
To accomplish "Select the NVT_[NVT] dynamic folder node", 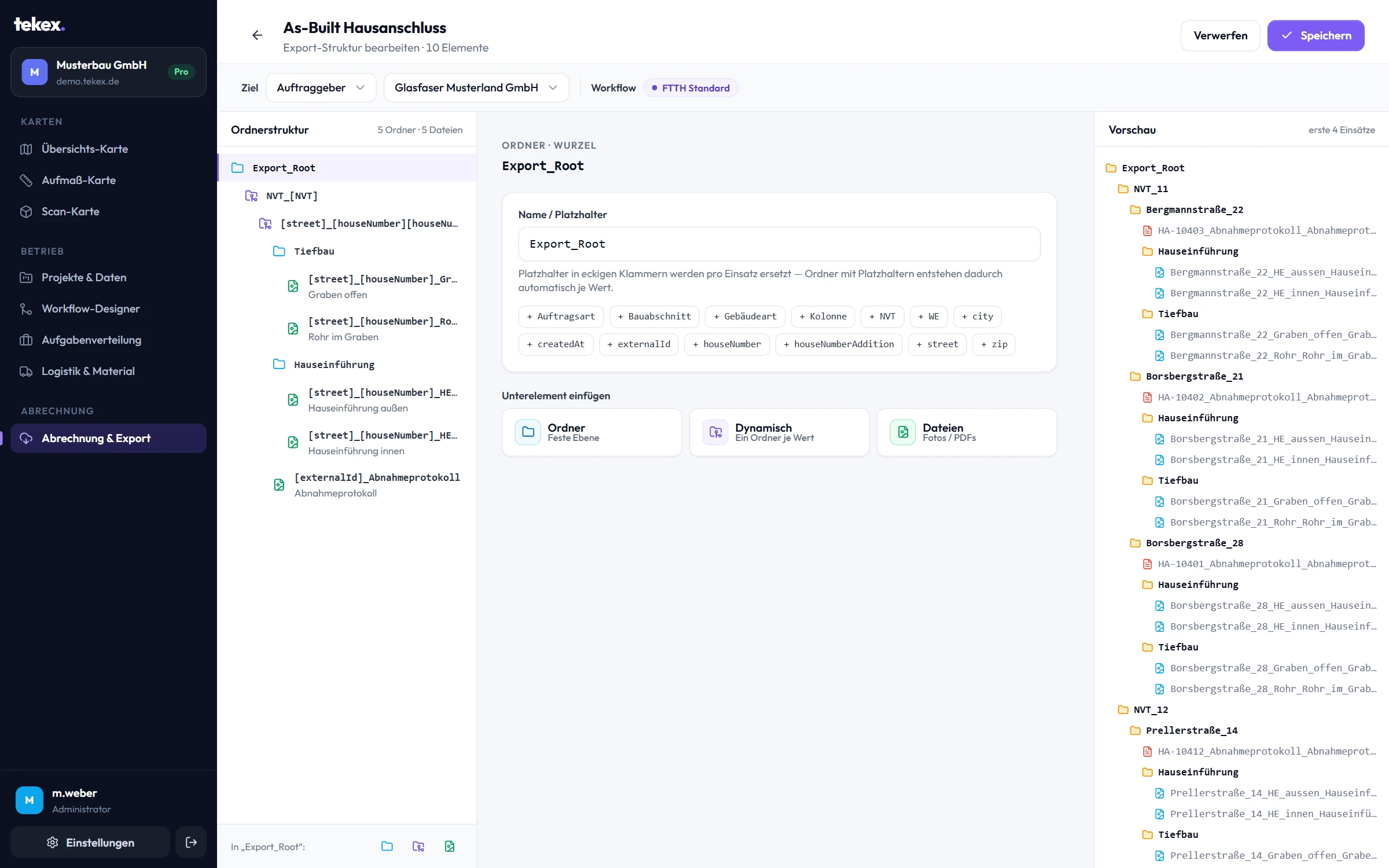I will [x=347, y=196].
